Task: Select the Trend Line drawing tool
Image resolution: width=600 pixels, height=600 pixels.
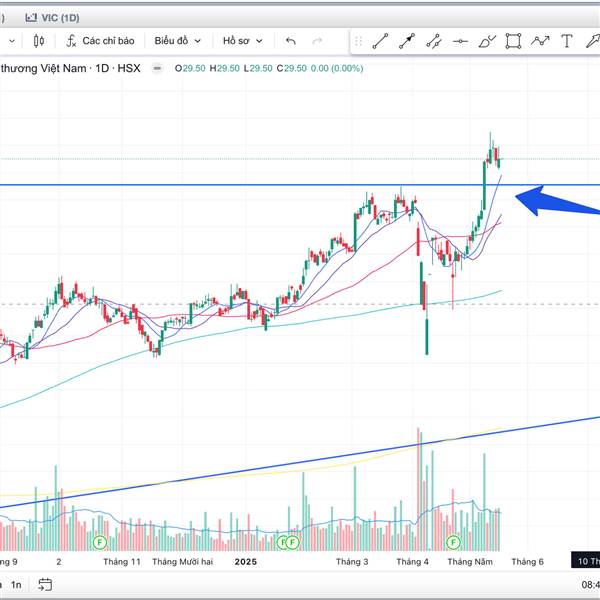Action: click(380, 41)
